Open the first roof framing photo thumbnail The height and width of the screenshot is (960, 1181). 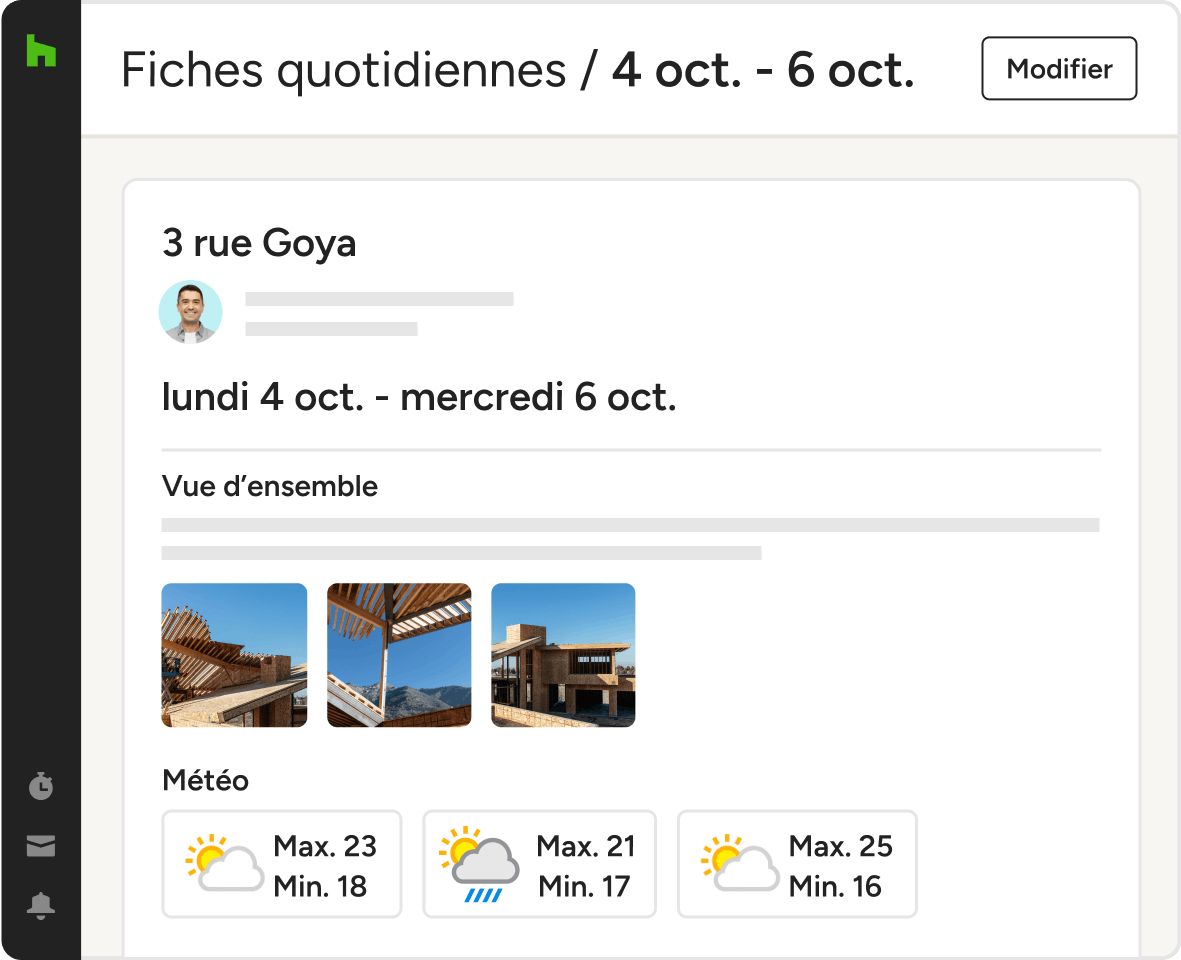(x=234, y=655)
